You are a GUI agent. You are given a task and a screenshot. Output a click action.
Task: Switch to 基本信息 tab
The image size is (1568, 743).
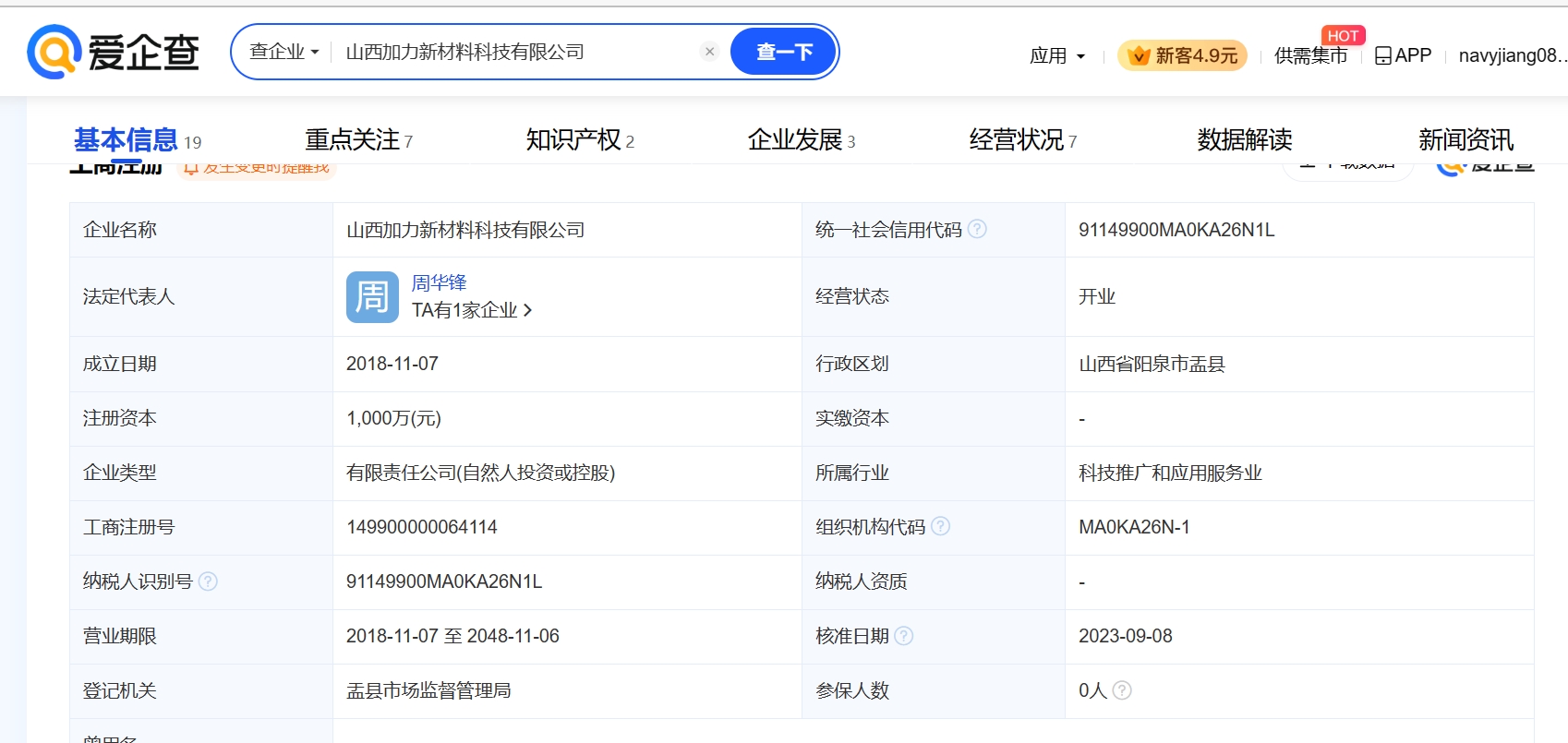(137, 140)
